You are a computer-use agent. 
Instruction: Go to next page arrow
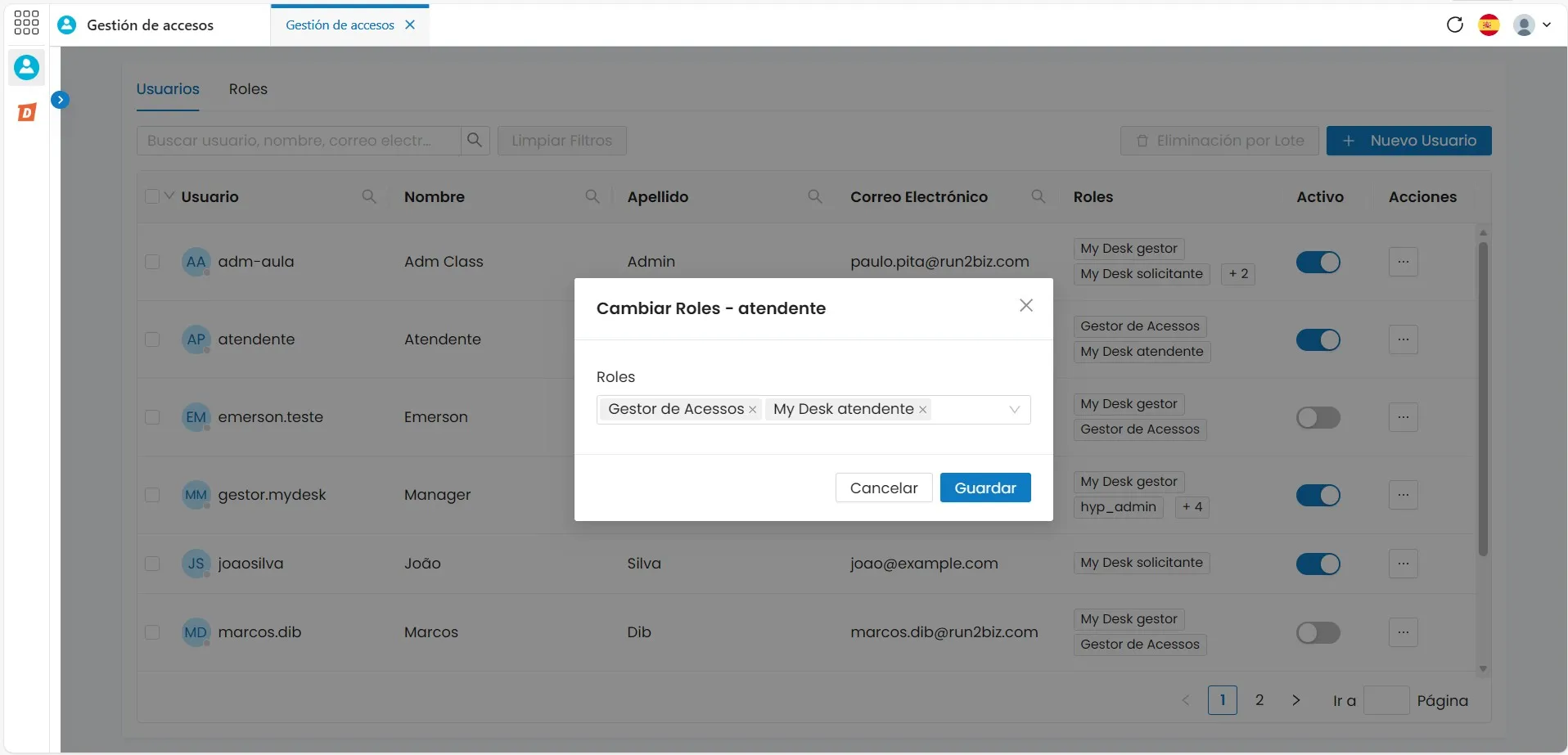[1296, 700]
